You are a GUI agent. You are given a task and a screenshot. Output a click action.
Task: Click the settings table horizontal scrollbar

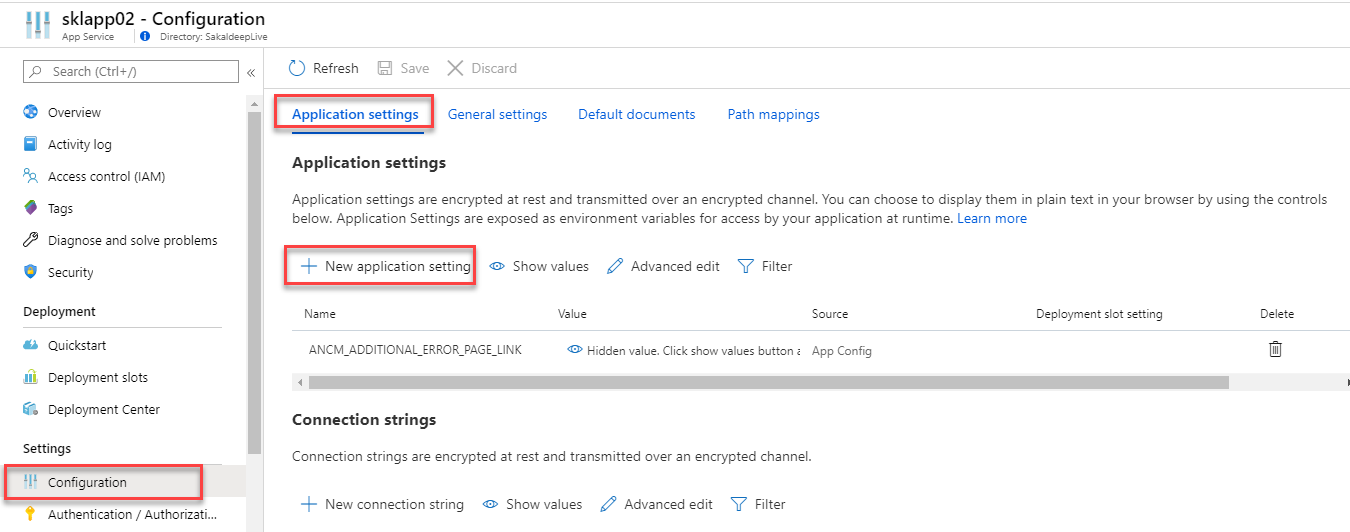coord(768,382)
